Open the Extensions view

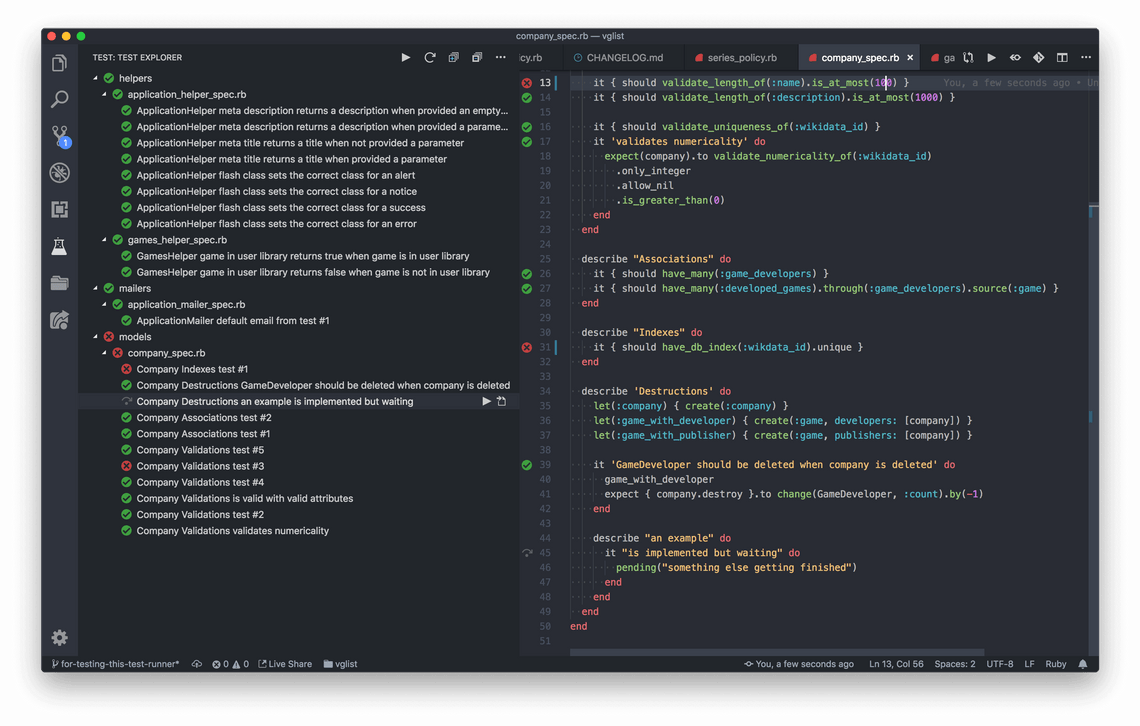tap(60, 209)
